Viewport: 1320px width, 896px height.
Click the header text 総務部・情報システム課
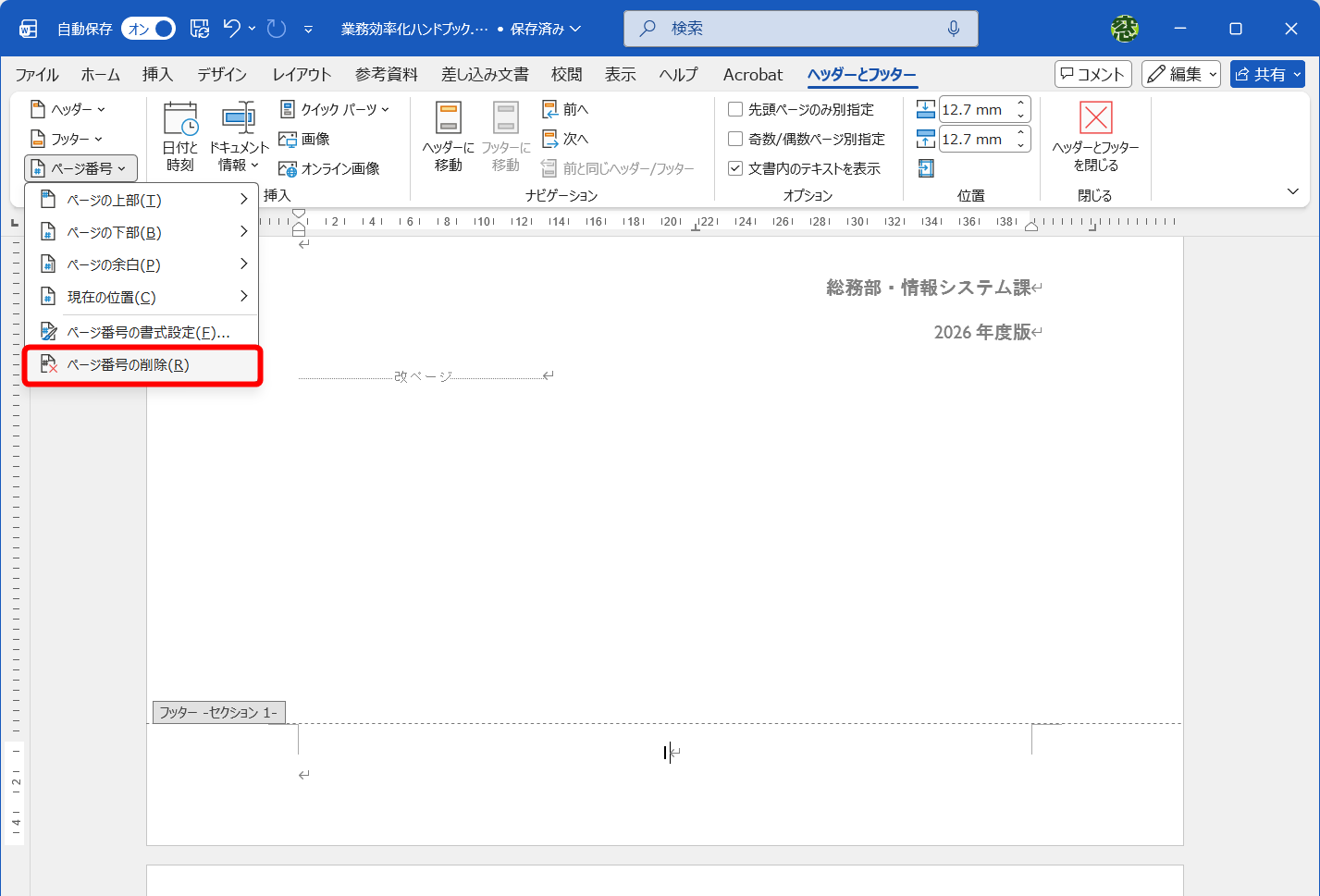928,288
